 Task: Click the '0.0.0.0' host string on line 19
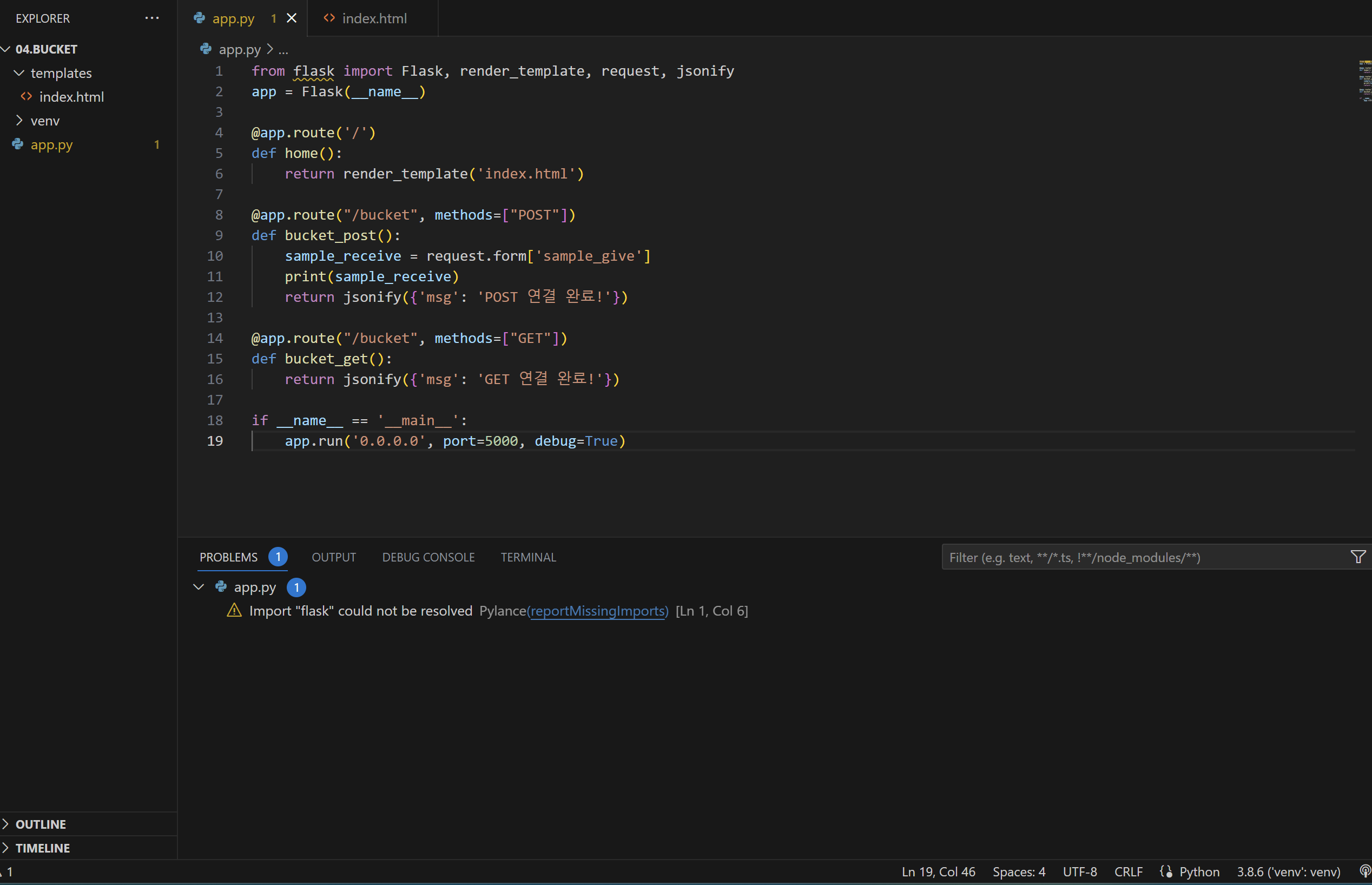(x=388, y=441)
